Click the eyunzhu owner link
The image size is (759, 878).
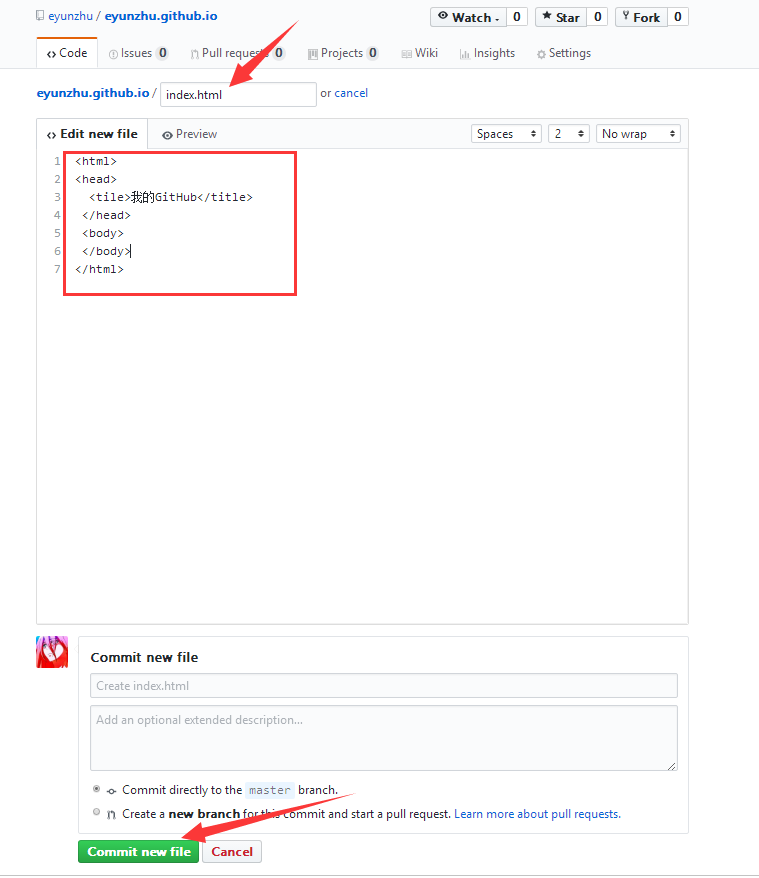[71, 16]
